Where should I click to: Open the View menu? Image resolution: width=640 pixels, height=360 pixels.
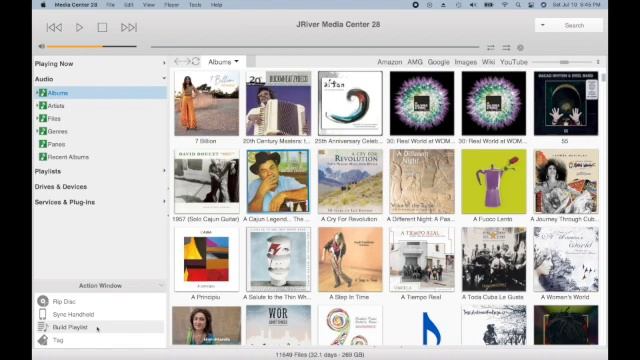tap(149, 5)
